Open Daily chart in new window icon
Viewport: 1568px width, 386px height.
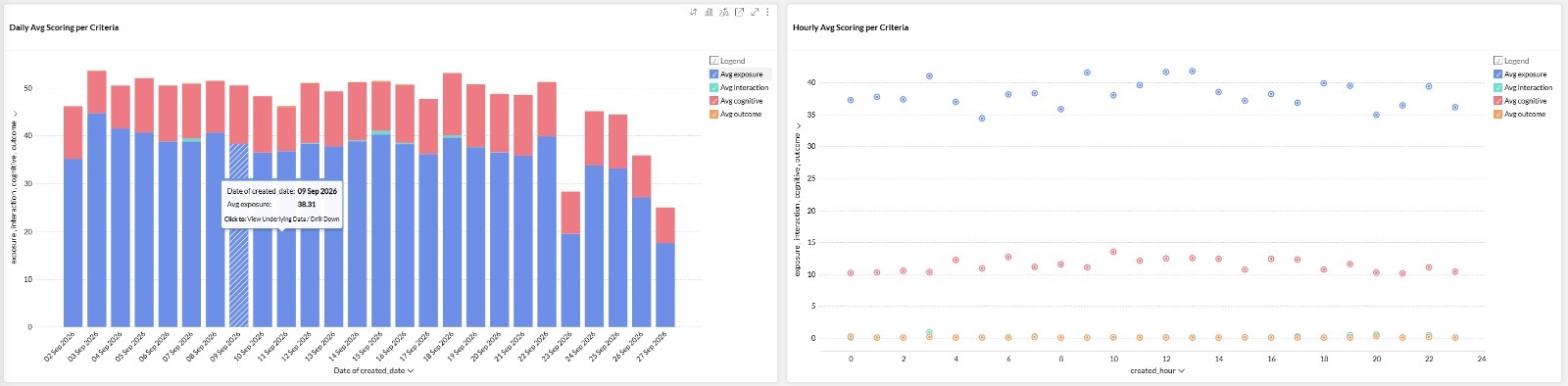[739, 12]
